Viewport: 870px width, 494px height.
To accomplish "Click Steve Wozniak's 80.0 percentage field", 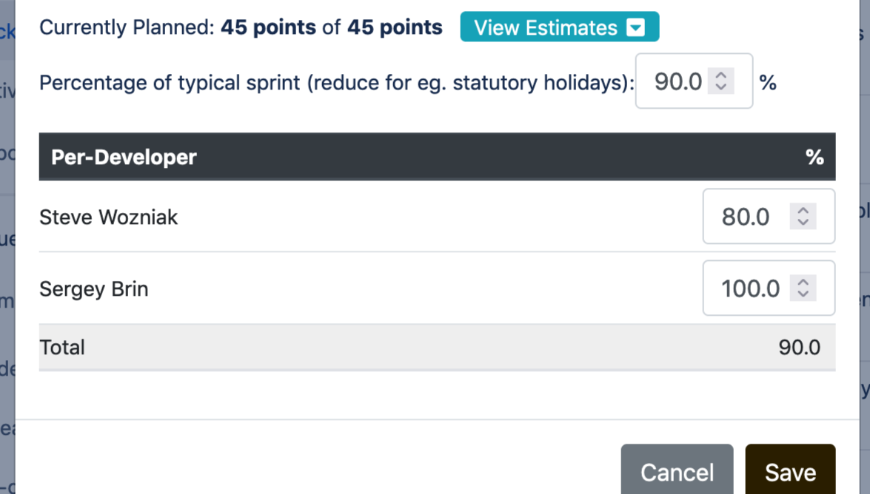I will [747, 216].
